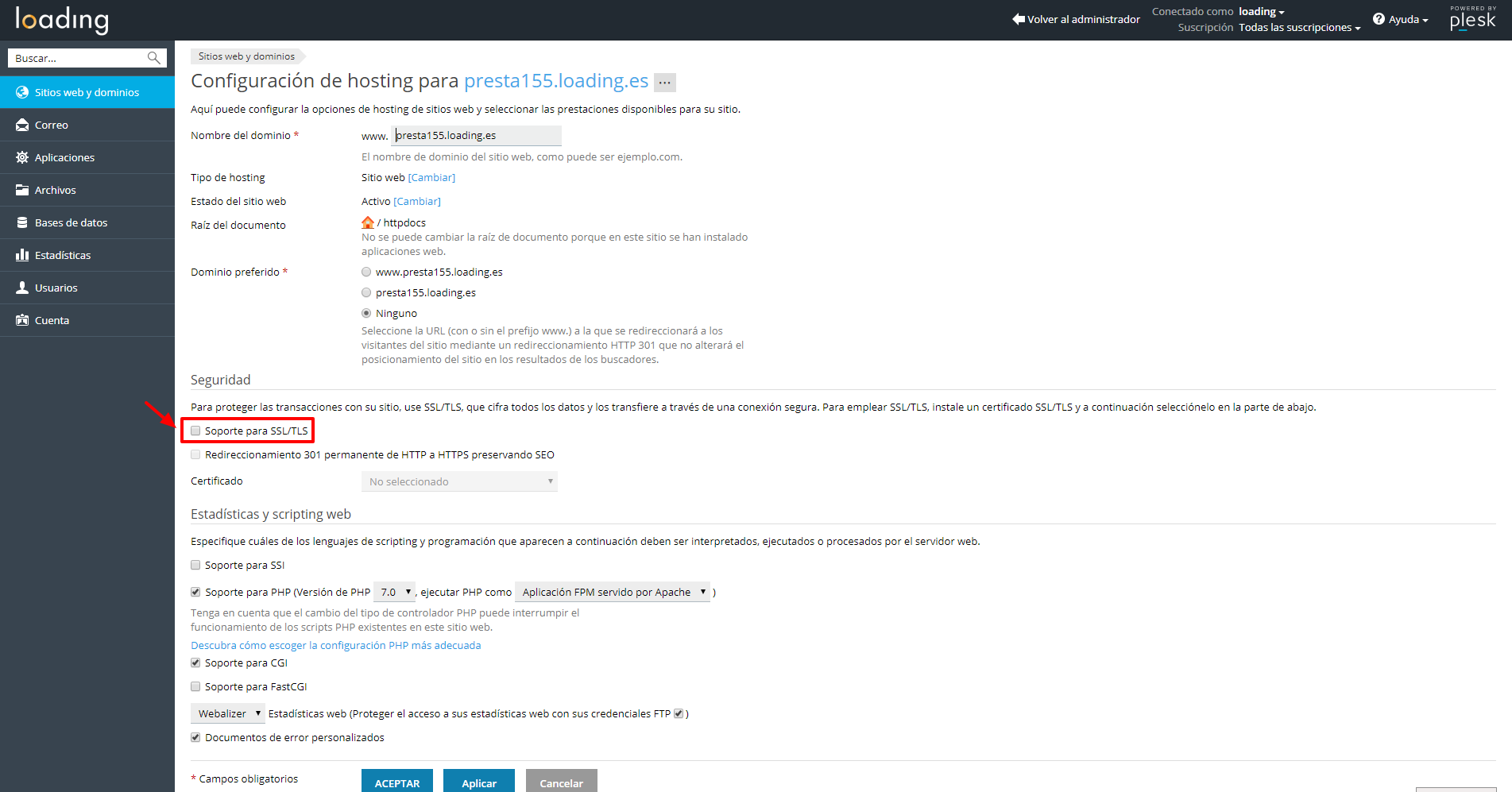Click the Aplicaciones gear icon
The image size is (1512, 792).
point(22,157)
